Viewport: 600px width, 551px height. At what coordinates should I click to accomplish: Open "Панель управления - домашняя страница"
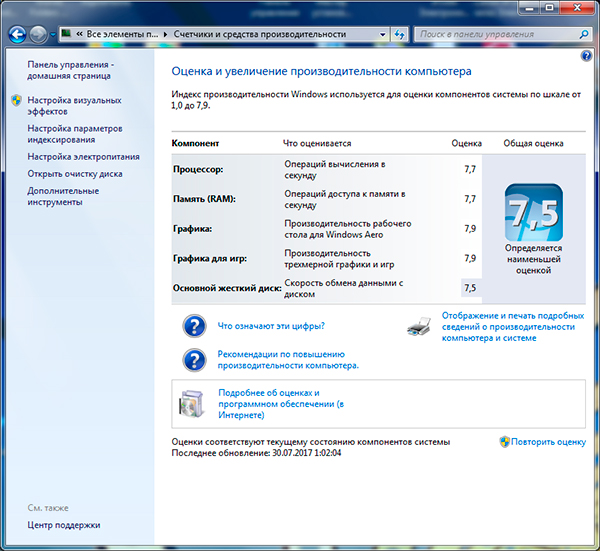coord(70,70)
